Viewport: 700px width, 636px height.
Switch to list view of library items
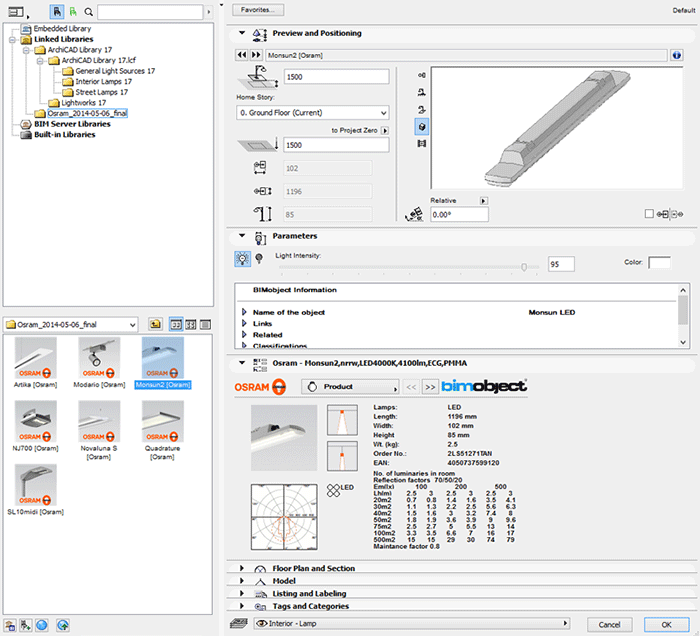[205, 324]
